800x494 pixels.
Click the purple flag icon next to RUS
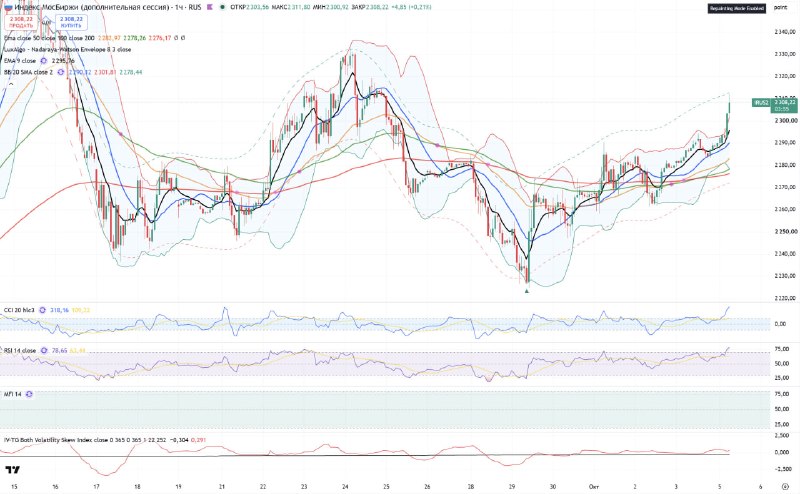pyautogui.click(x=210, y=7)
